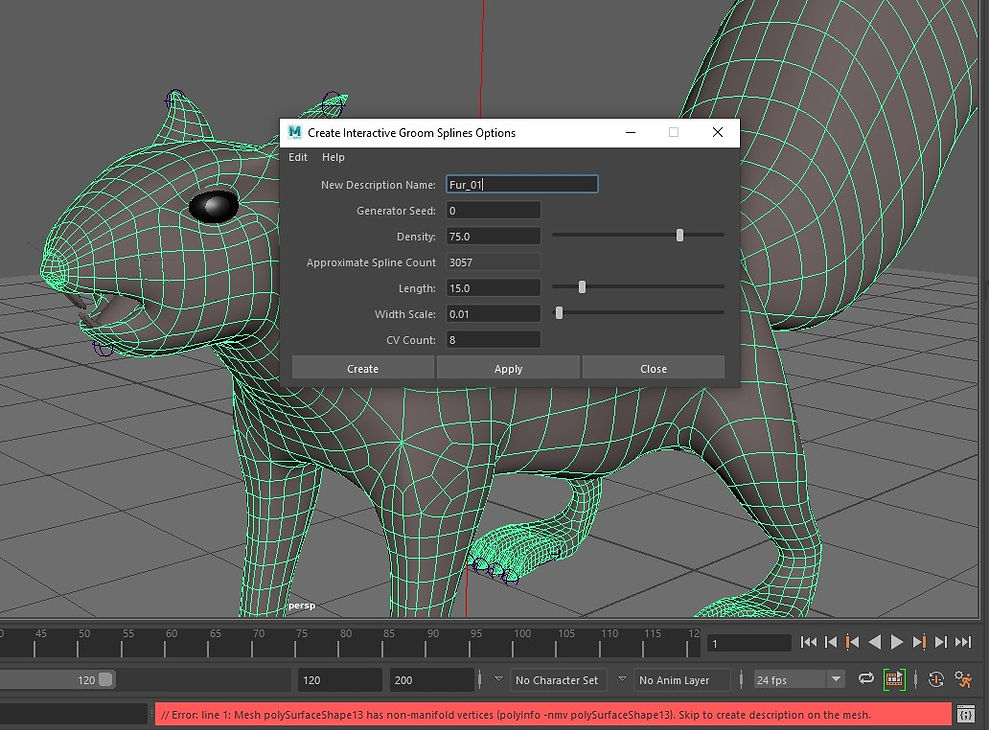Play the animation backwards
This screenshot has height=730, width=989.
point(875,642)
